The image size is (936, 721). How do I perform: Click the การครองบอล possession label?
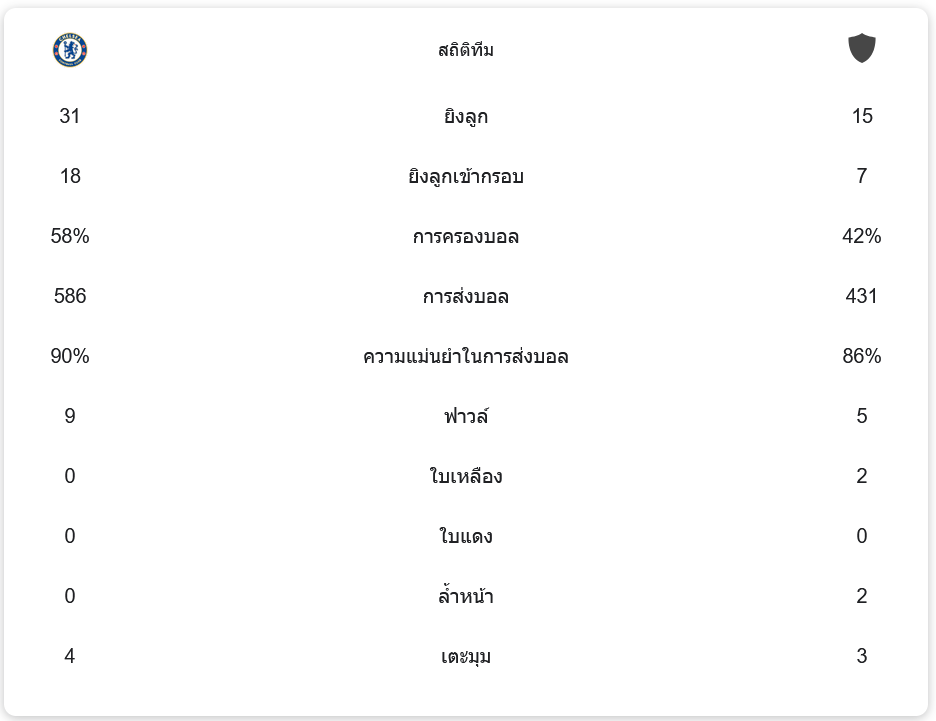[466, 237]
